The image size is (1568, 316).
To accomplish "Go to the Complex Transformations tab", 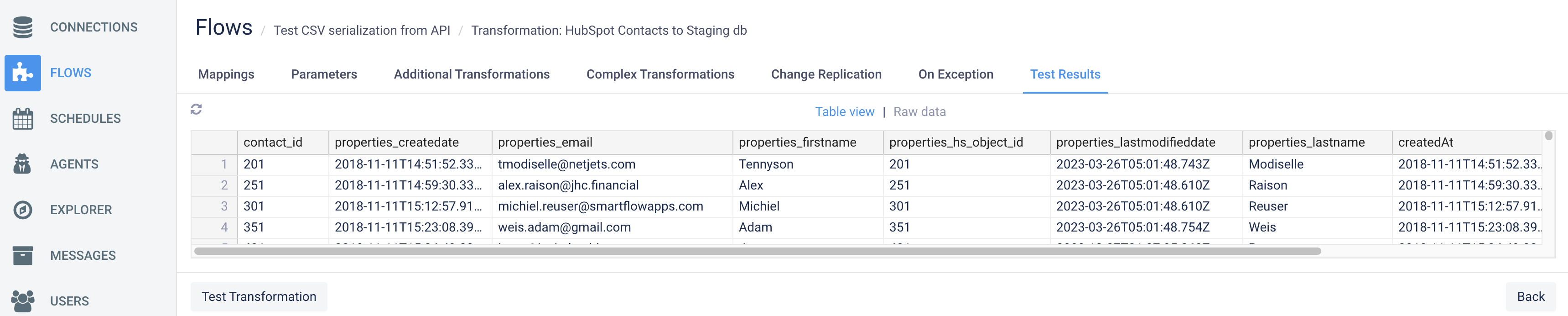I will click(x=660, y=74).
